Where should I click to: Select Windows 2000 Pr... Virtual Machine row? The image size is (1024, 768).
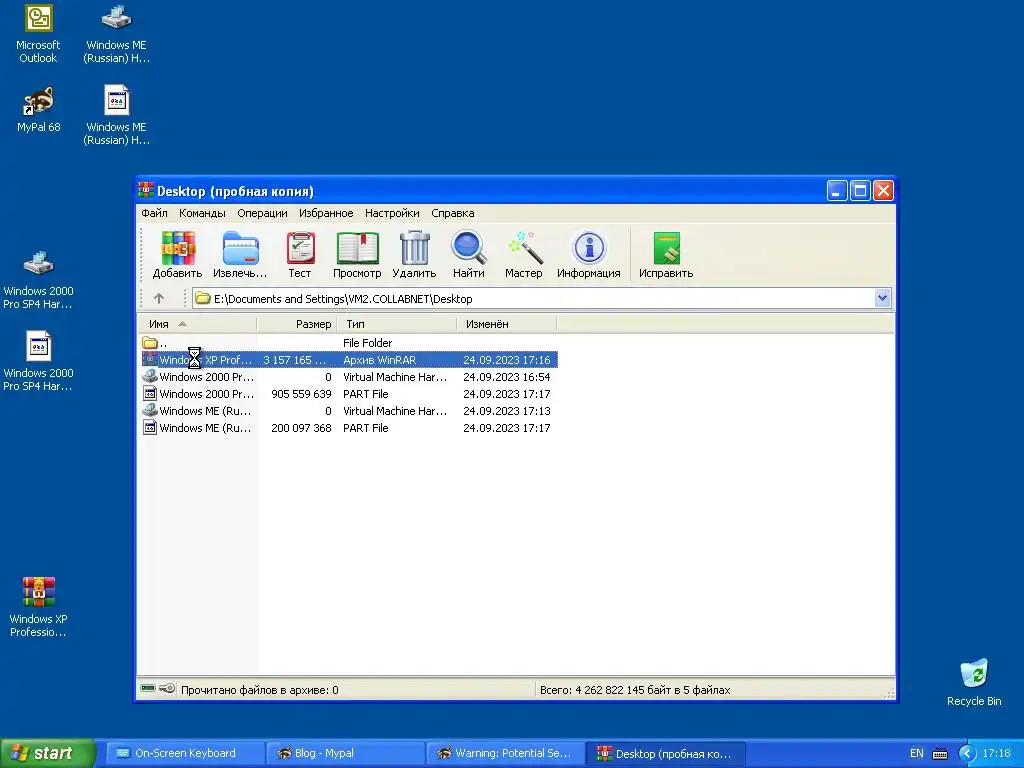[x=349, y=377]
